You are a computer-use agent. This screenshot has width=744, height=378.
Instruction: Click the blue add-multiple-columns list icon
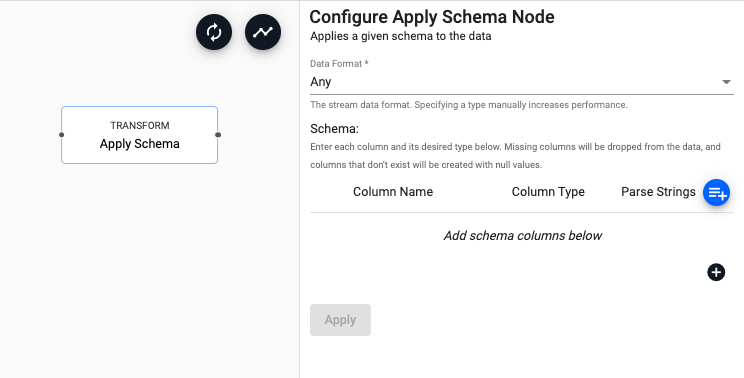(x=716, y=193)
